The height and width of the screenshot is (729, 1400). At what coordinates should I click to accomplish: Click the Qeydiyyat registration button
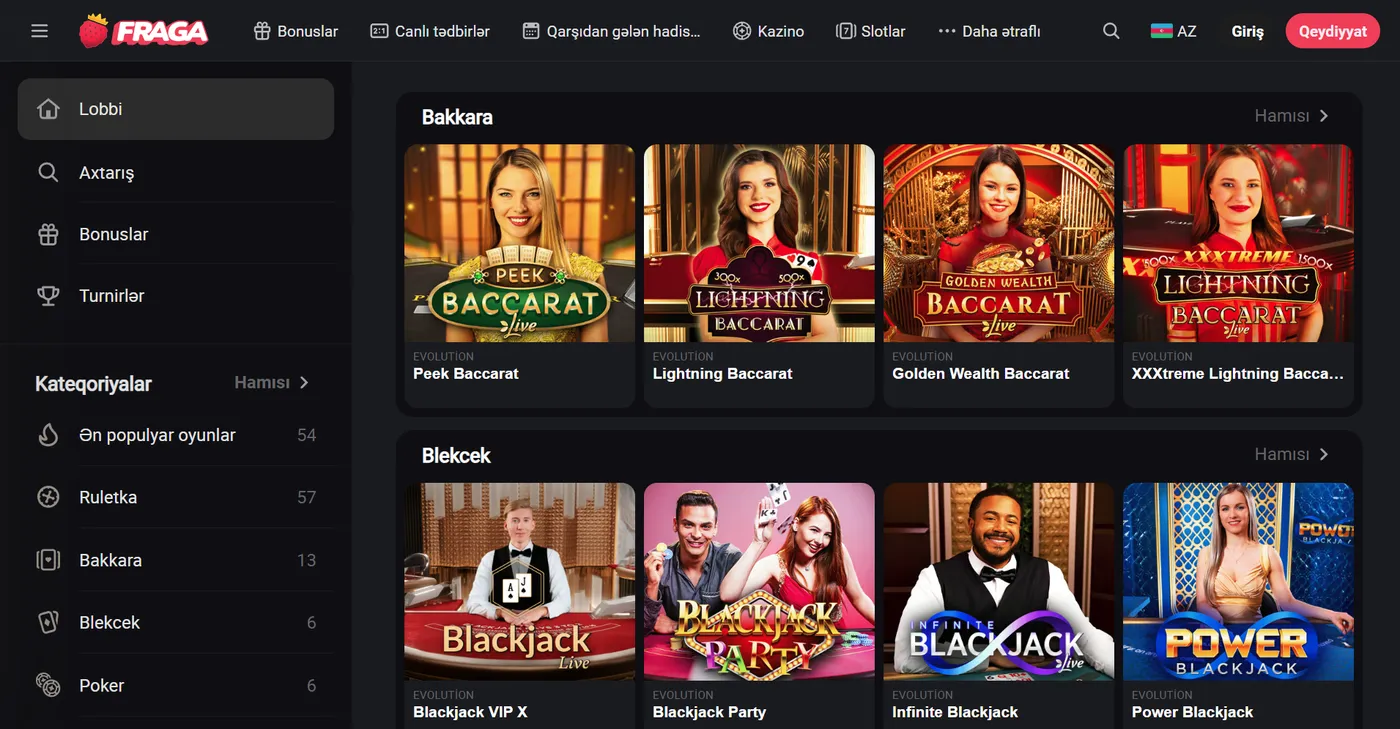click(x=1332, y=31)
